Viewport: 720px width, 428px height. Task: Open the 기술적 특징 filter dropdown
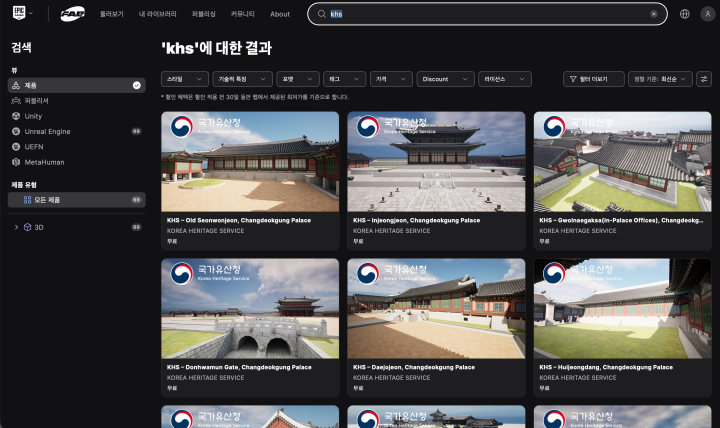click(242, 79)
